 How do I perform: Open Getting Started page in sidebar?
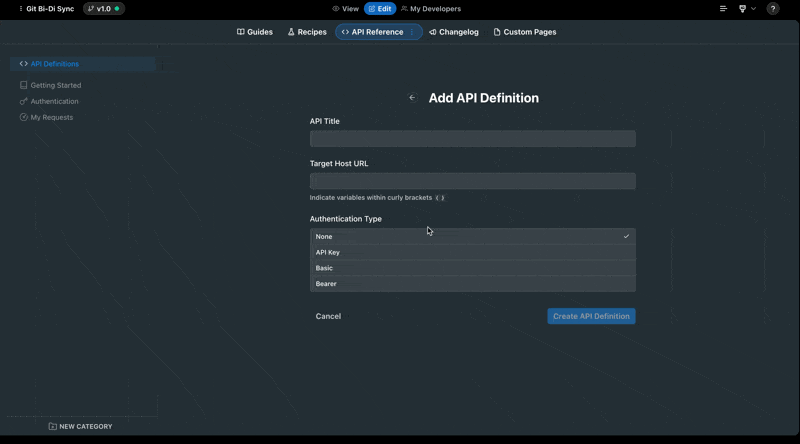51,85
